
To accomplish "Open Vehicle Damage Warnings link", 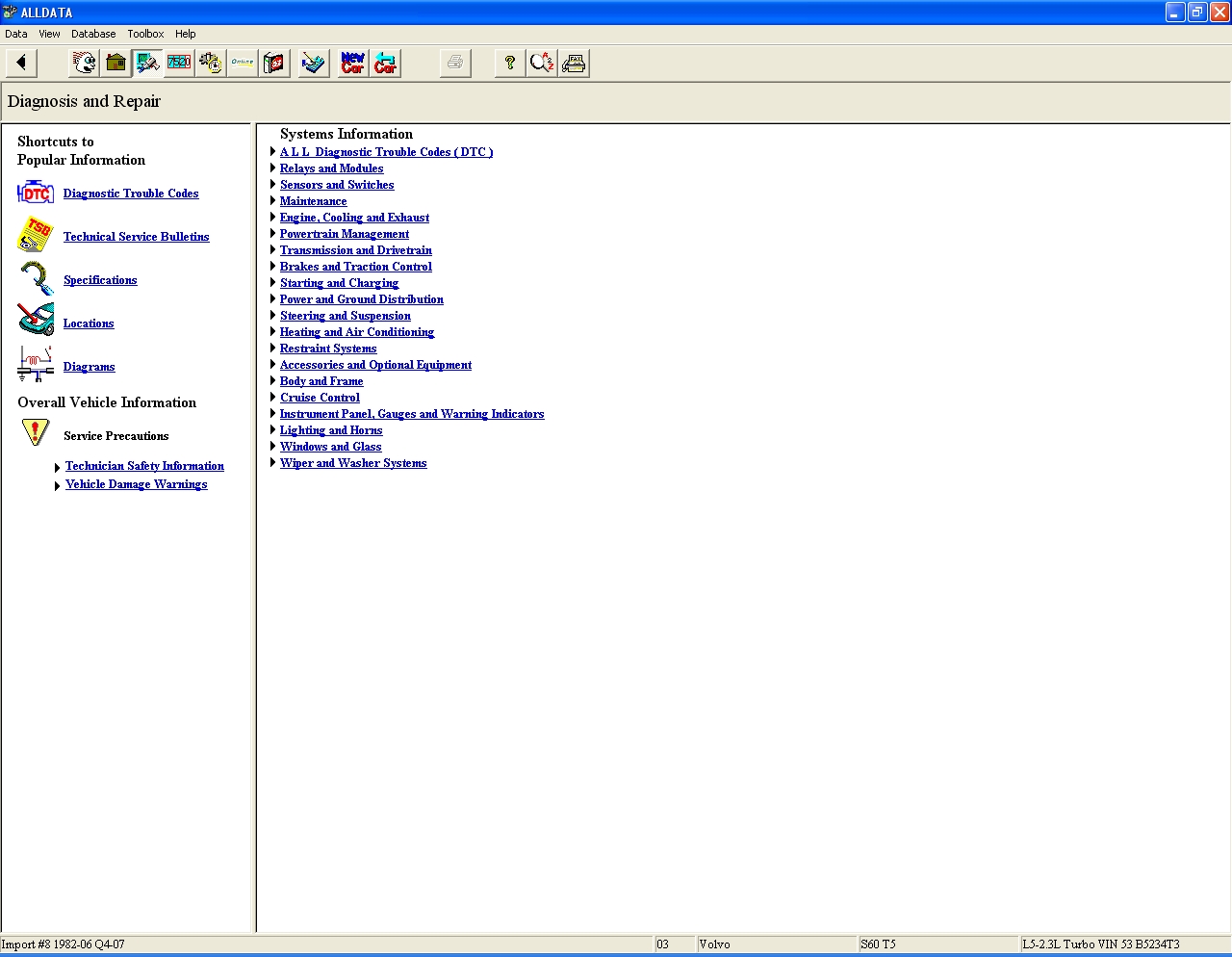I will tap(137, 484).
